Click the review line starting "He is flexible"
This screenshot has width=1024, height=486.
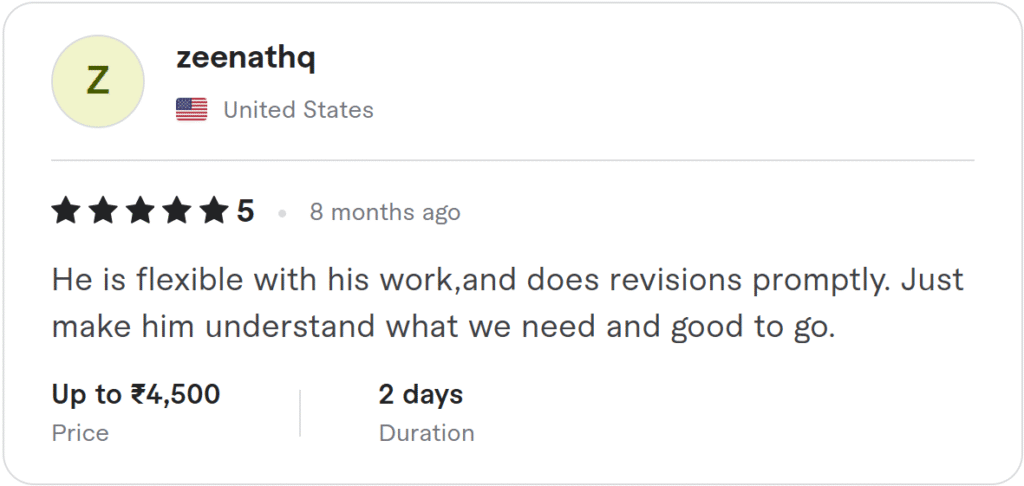point(507,279)
